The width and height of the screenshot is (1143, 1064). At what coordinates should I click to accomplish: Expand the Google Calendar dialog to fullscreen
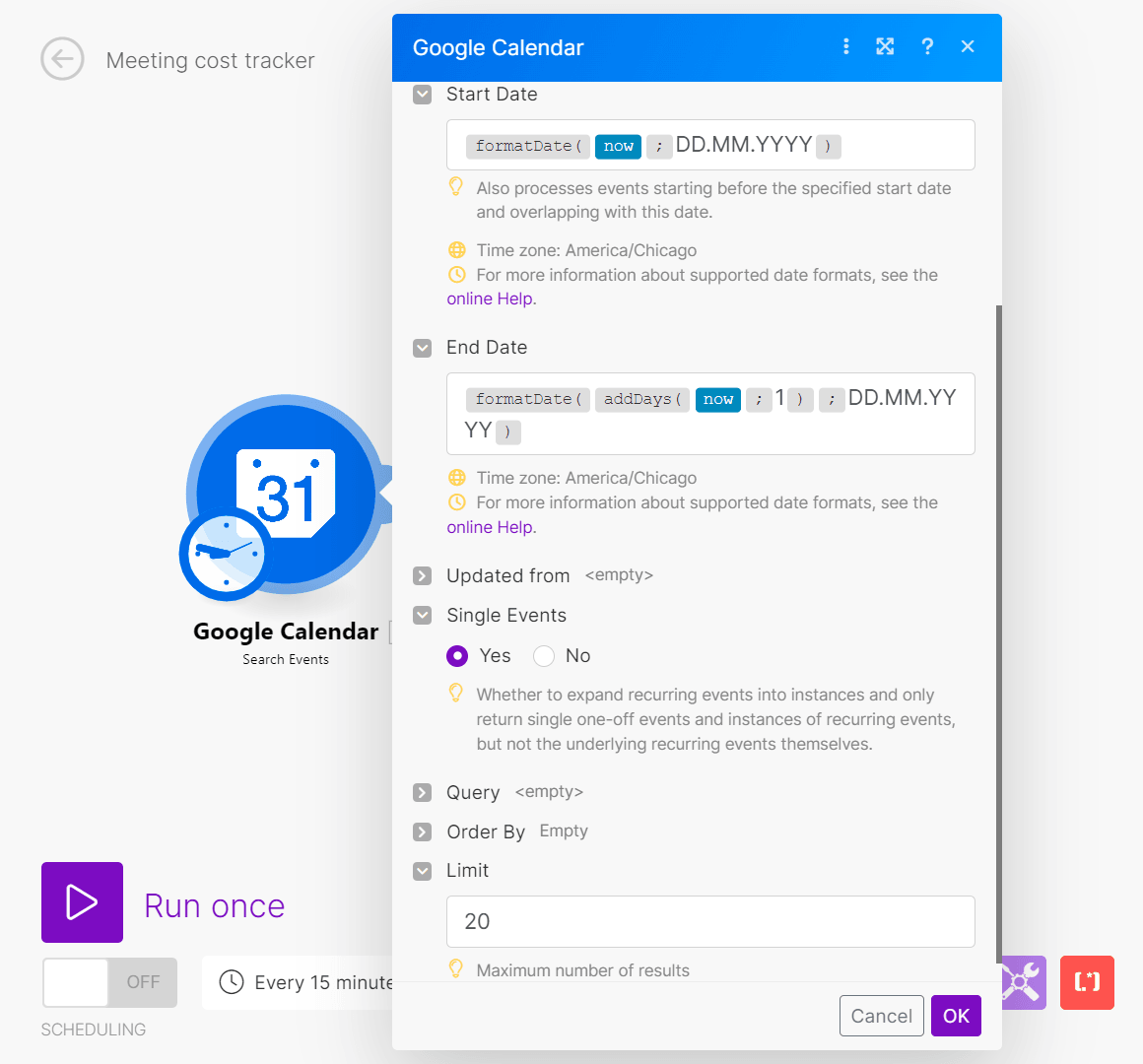pyautogui.click(x=885, y=46)
